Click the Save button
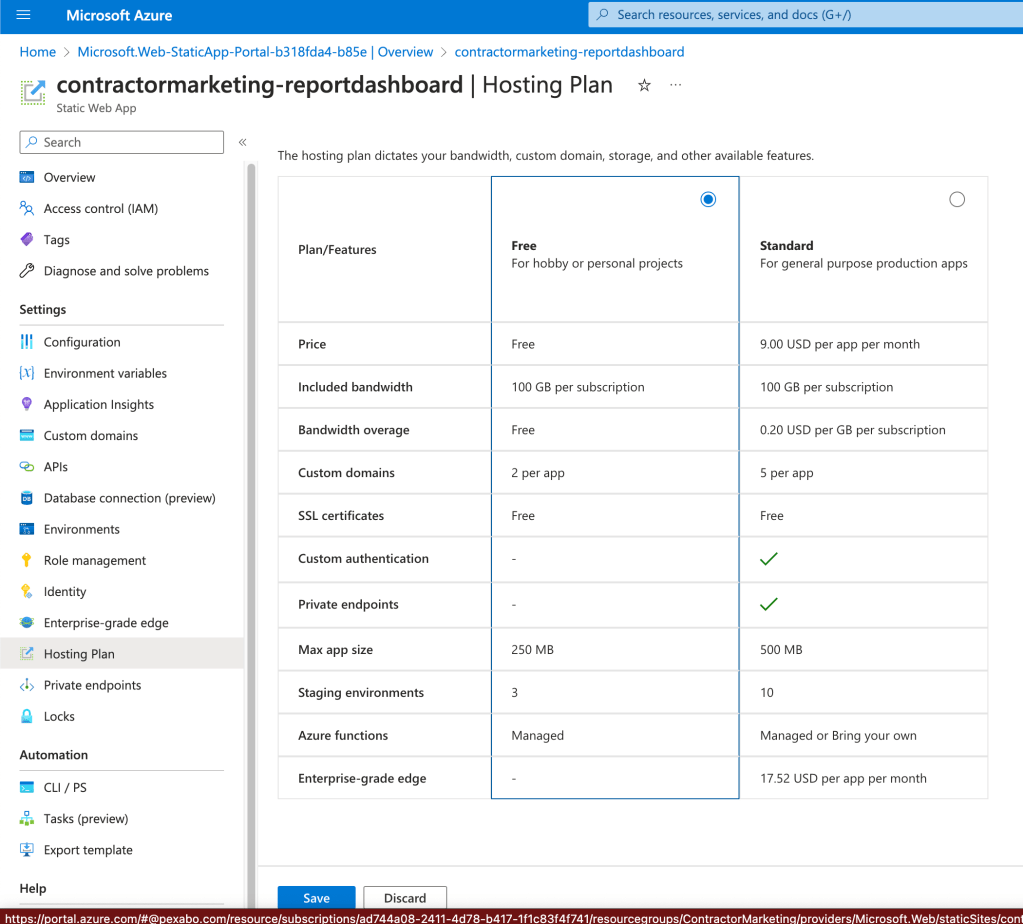Viewport: 1023px width, 924px height. coord(316,897)
